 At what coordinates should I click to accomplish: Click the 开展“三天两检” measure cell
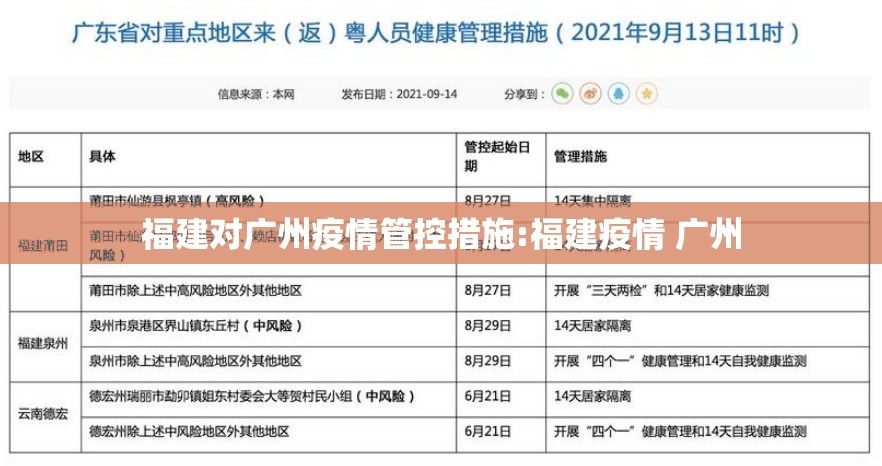point(660,291)
